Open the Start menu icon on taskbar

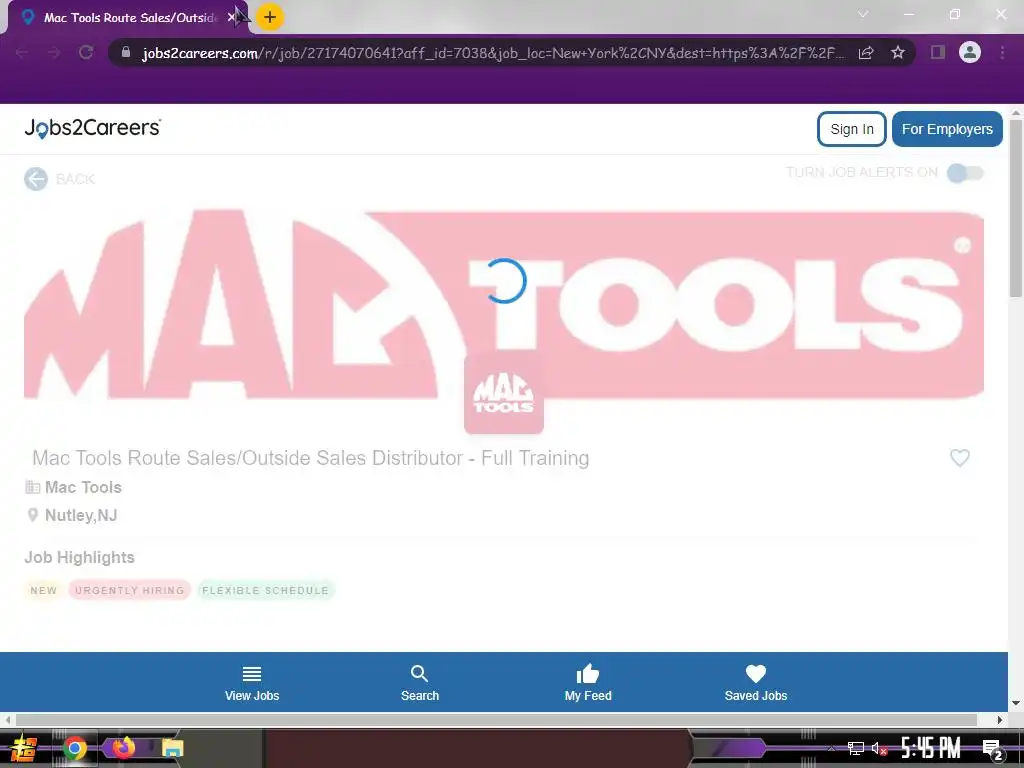coord(24,748)
